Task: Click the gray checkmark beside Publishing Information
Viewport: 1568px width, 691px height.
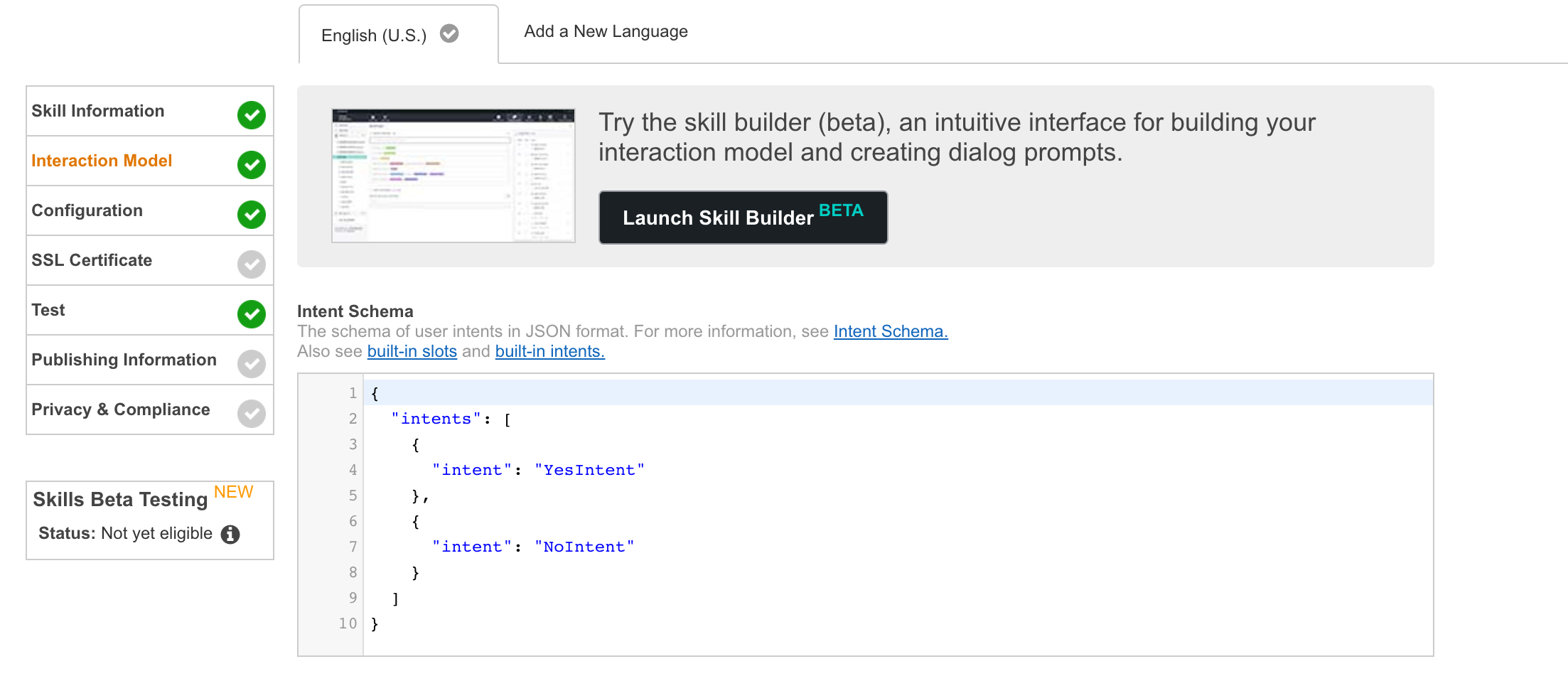Action: tap(252, 363)
